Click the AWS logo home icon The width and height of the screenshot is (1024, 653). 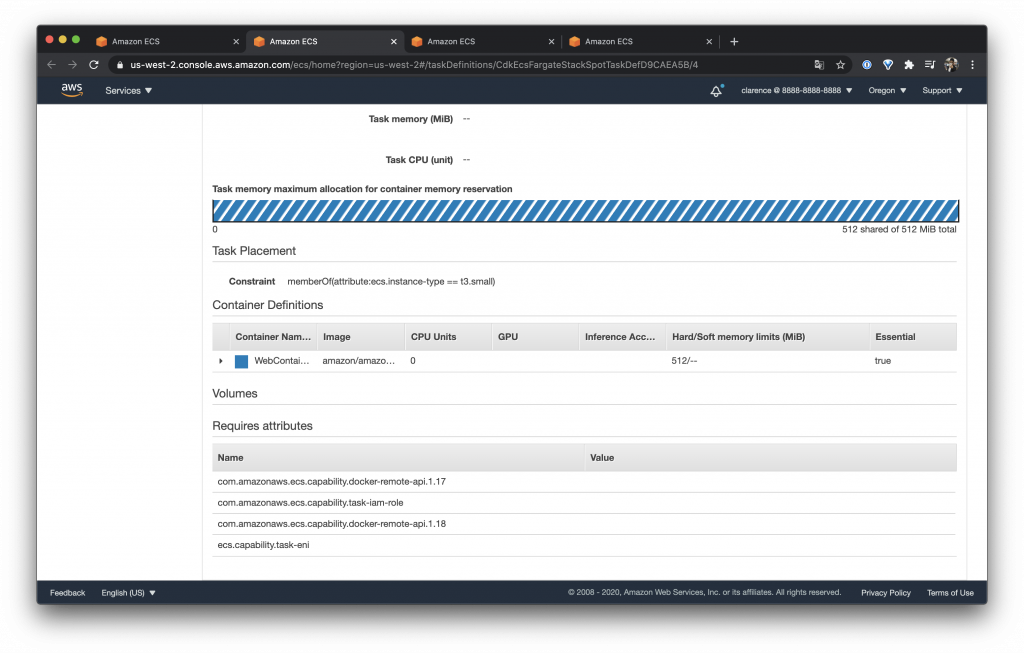(72, 90)
